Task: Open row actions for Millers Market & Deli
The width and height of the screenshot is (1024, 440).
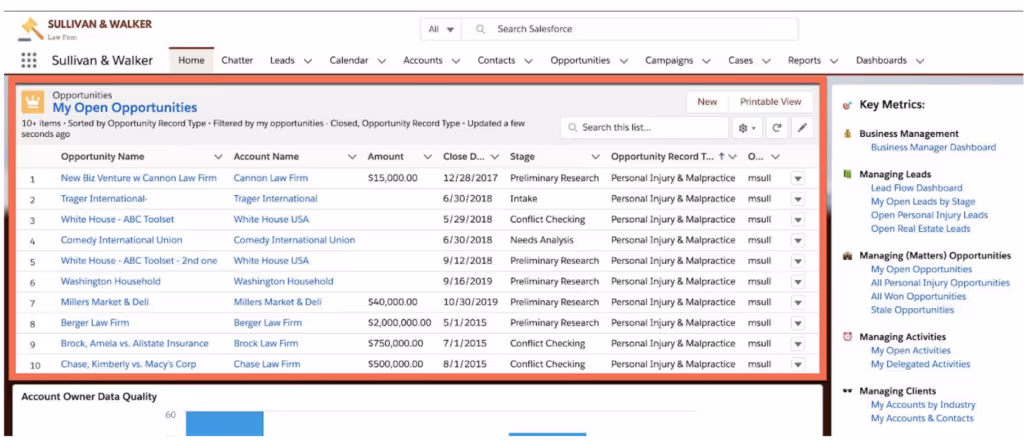Action: (x=798, y=303)
